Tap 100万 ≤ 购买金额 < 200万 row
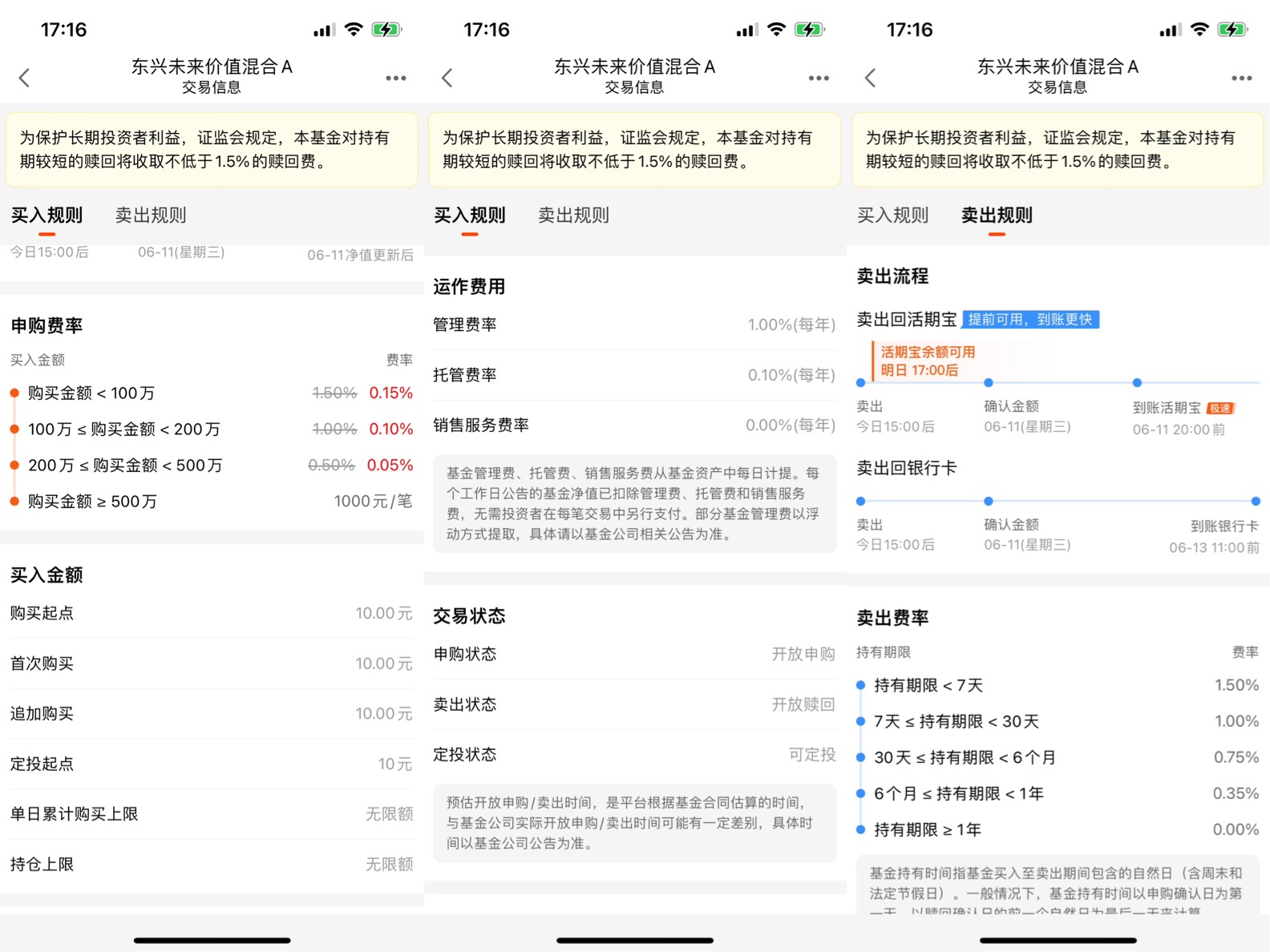Image resolution: width=1270 pixels, height=952 pixels. pyautogui.click(x=212, y=429)
